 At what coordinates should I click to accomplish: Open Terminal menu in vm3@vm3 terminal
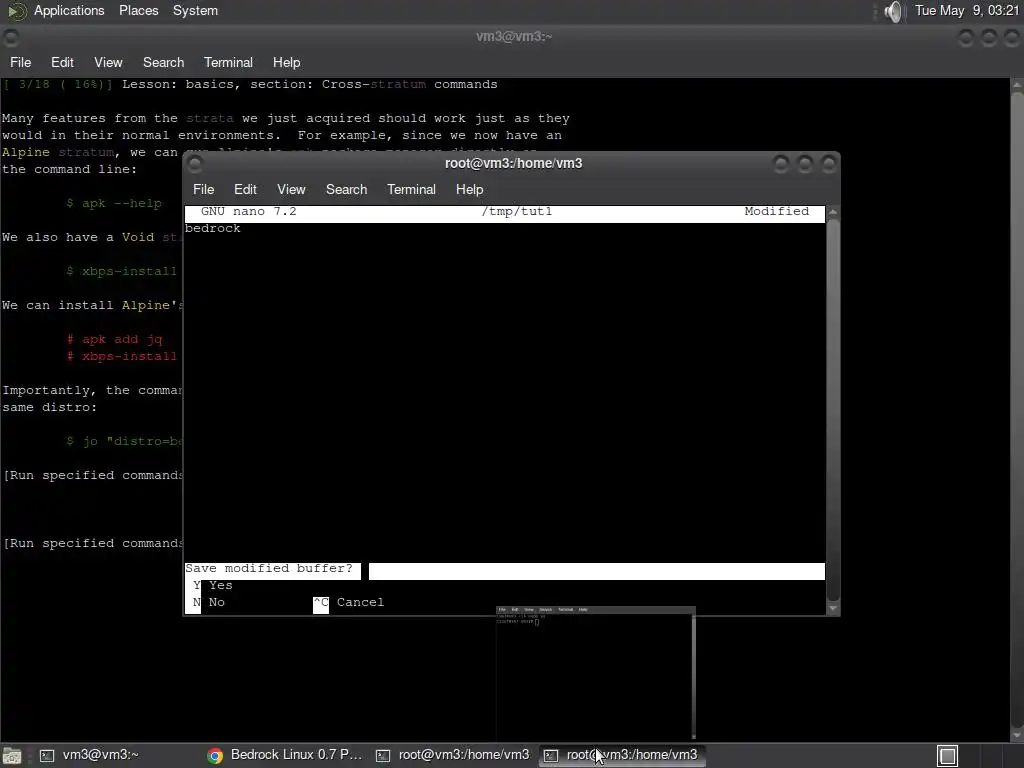point(228,63)
